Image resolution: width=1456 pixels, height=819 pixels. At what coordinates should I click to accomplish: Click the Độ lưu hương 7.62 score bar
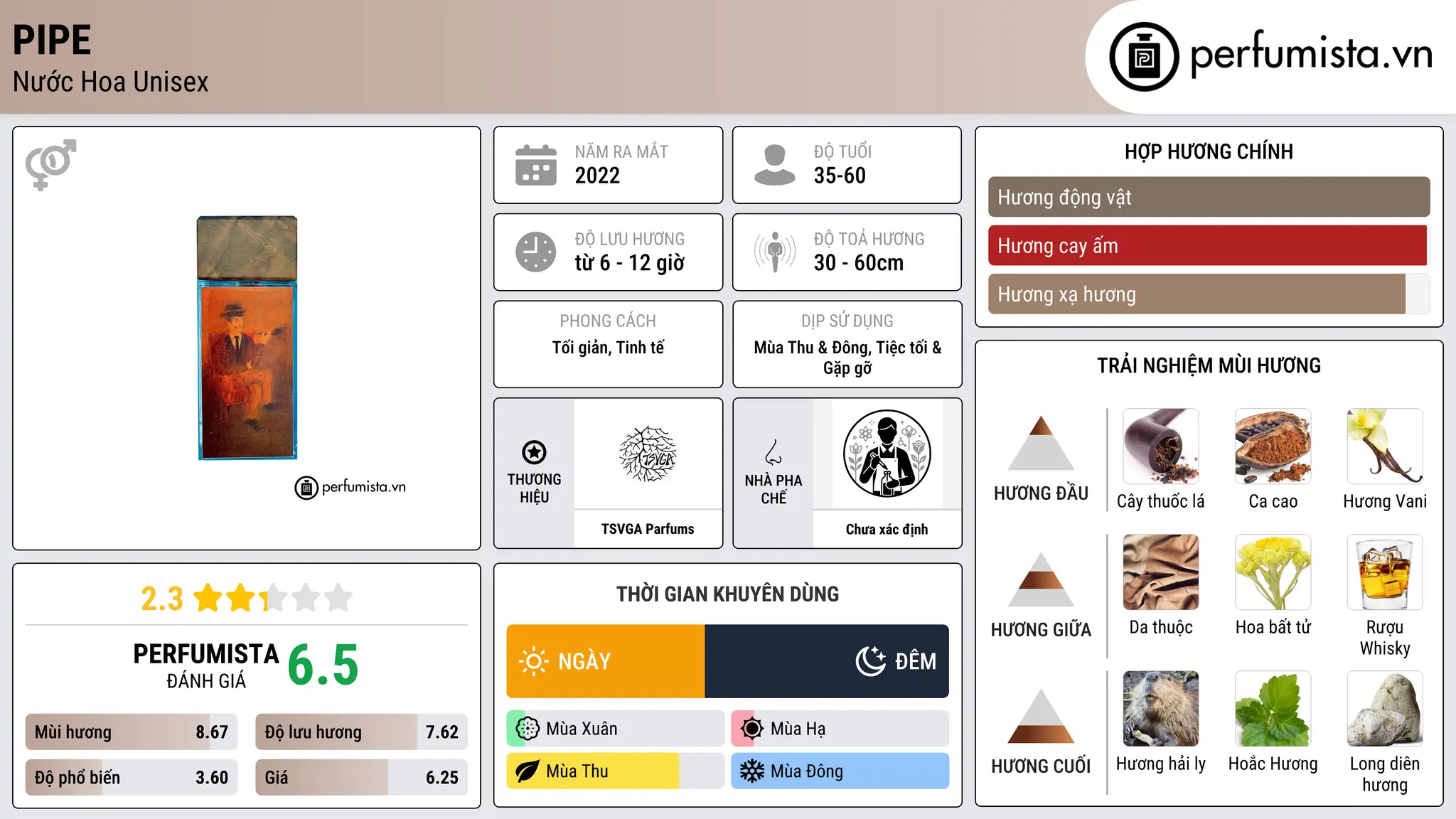361,732
